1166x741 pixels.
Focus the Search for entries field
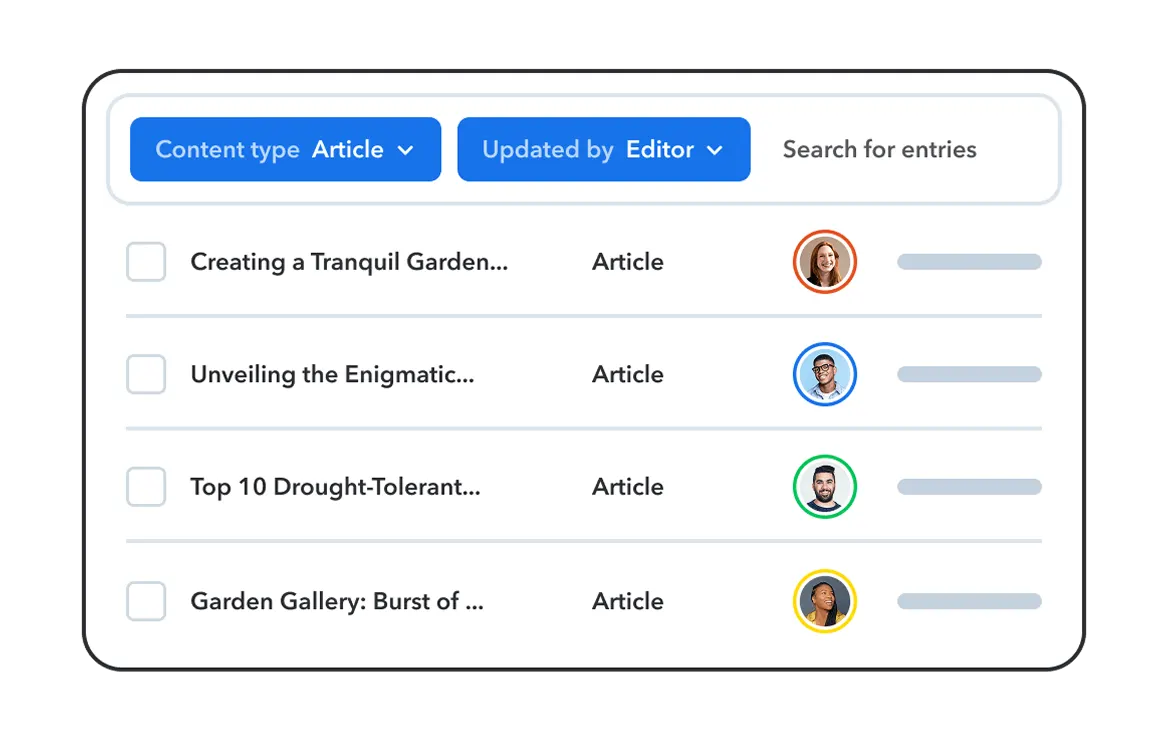click(879, 150)
